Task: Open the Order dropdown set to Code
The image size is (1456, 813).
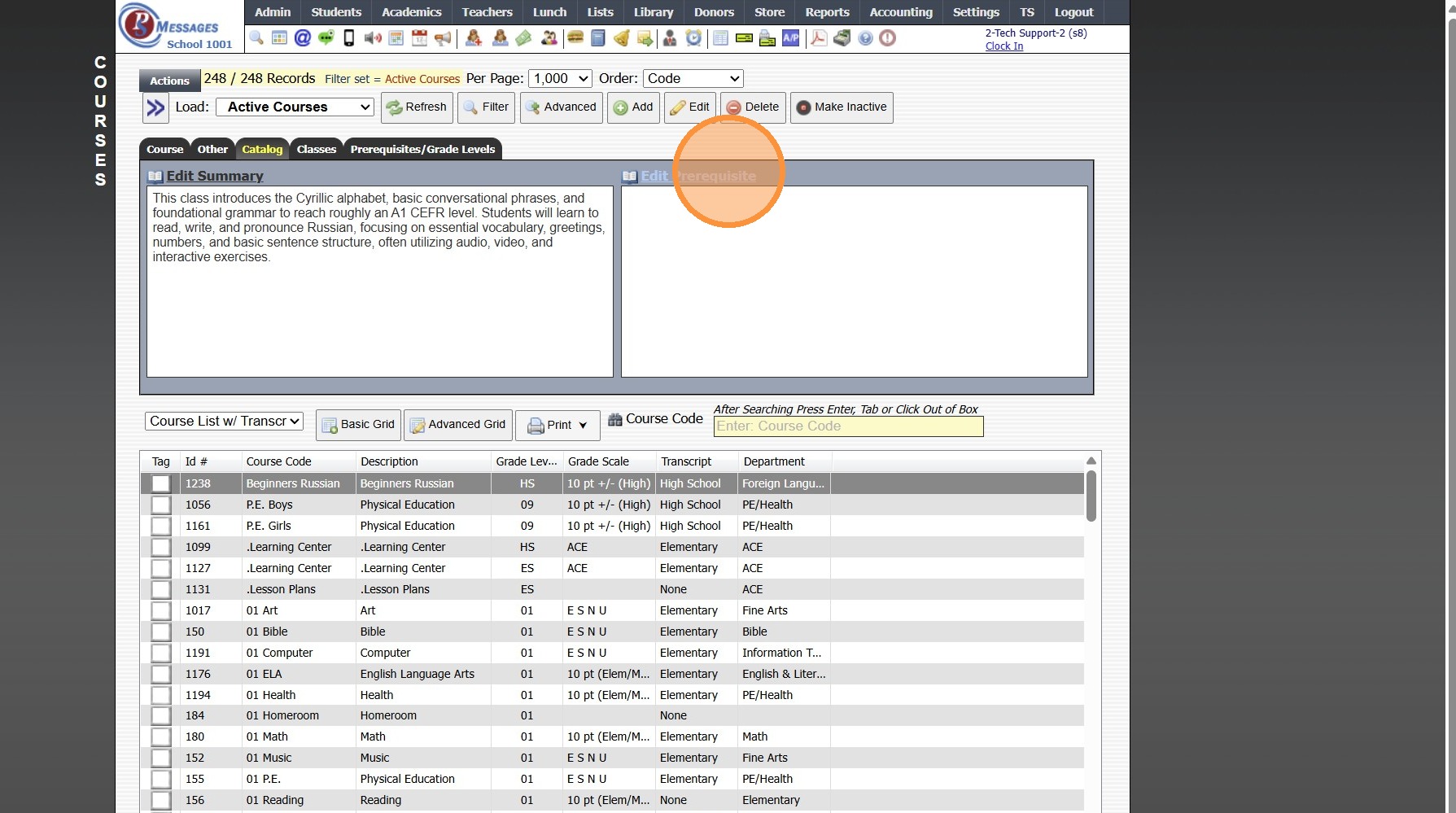Action: tap(693, 79)
